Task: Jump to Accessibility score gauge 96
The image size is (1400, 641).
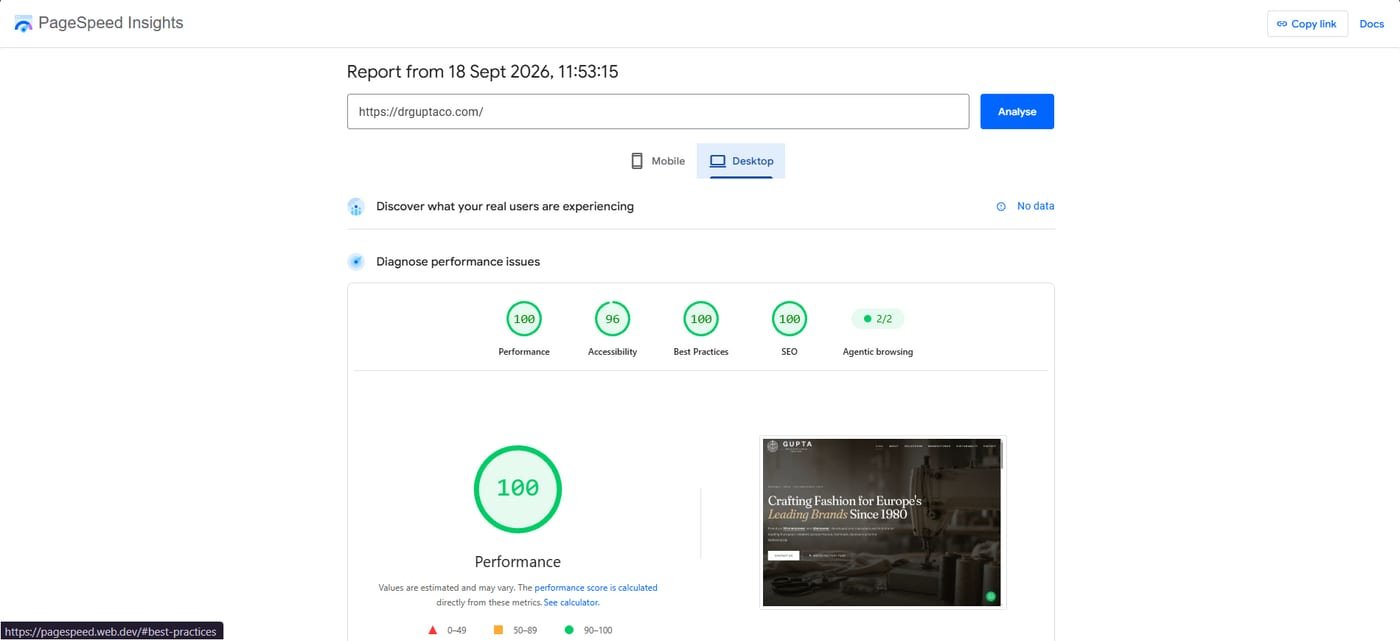Action: click(612, 319)
